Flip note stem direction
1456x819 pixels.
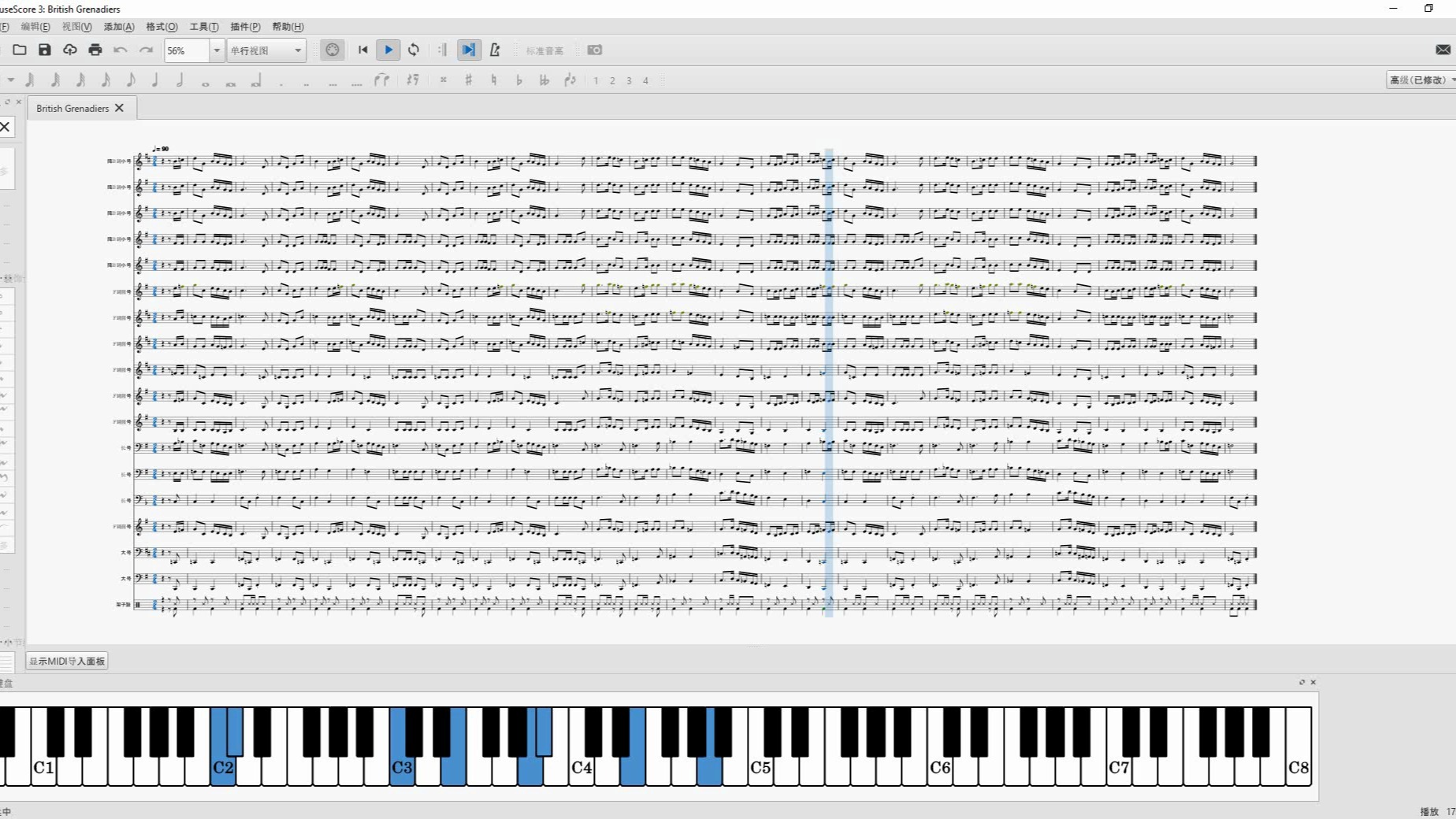pos(570,80)
